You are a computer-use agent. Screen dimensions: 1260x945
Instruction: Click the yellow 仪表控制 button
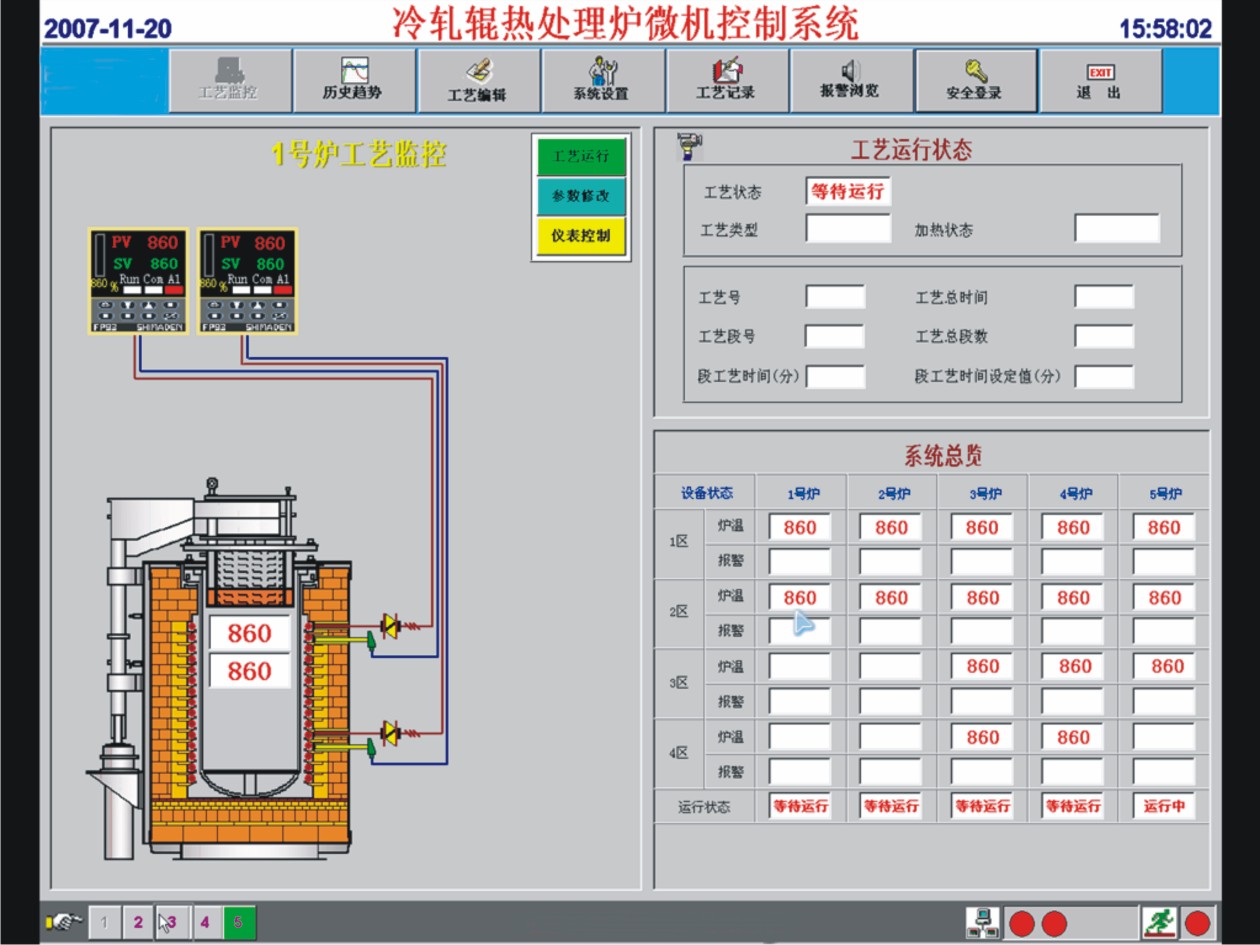pyautogui.click(x=581, y=236)
